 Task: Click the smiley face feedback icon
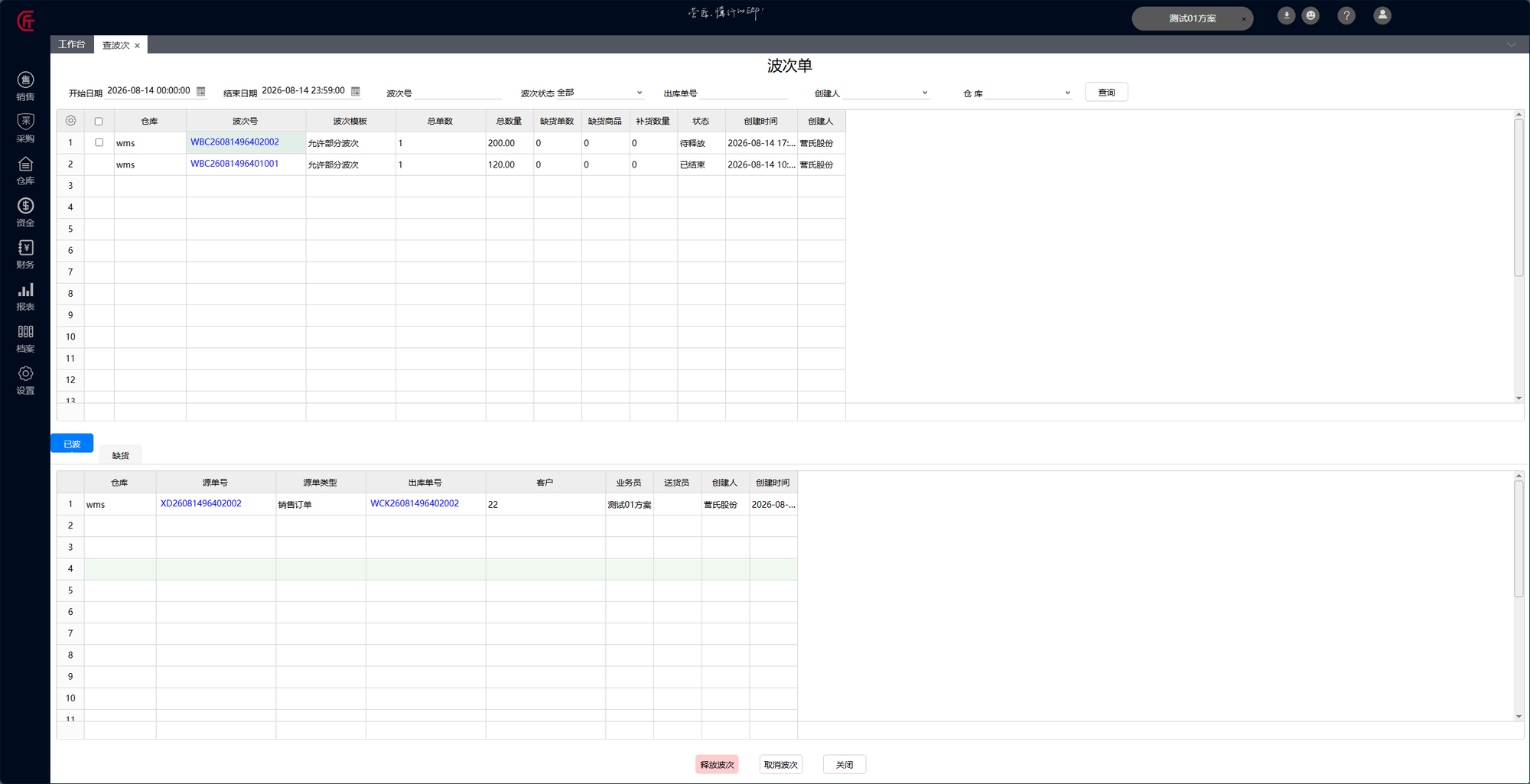click(x=1310, y=15)
